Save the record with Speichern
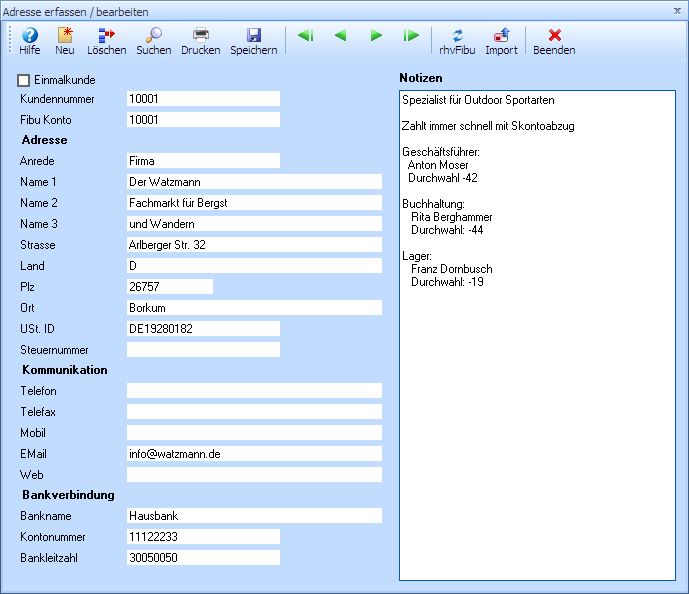 [253, 40]
